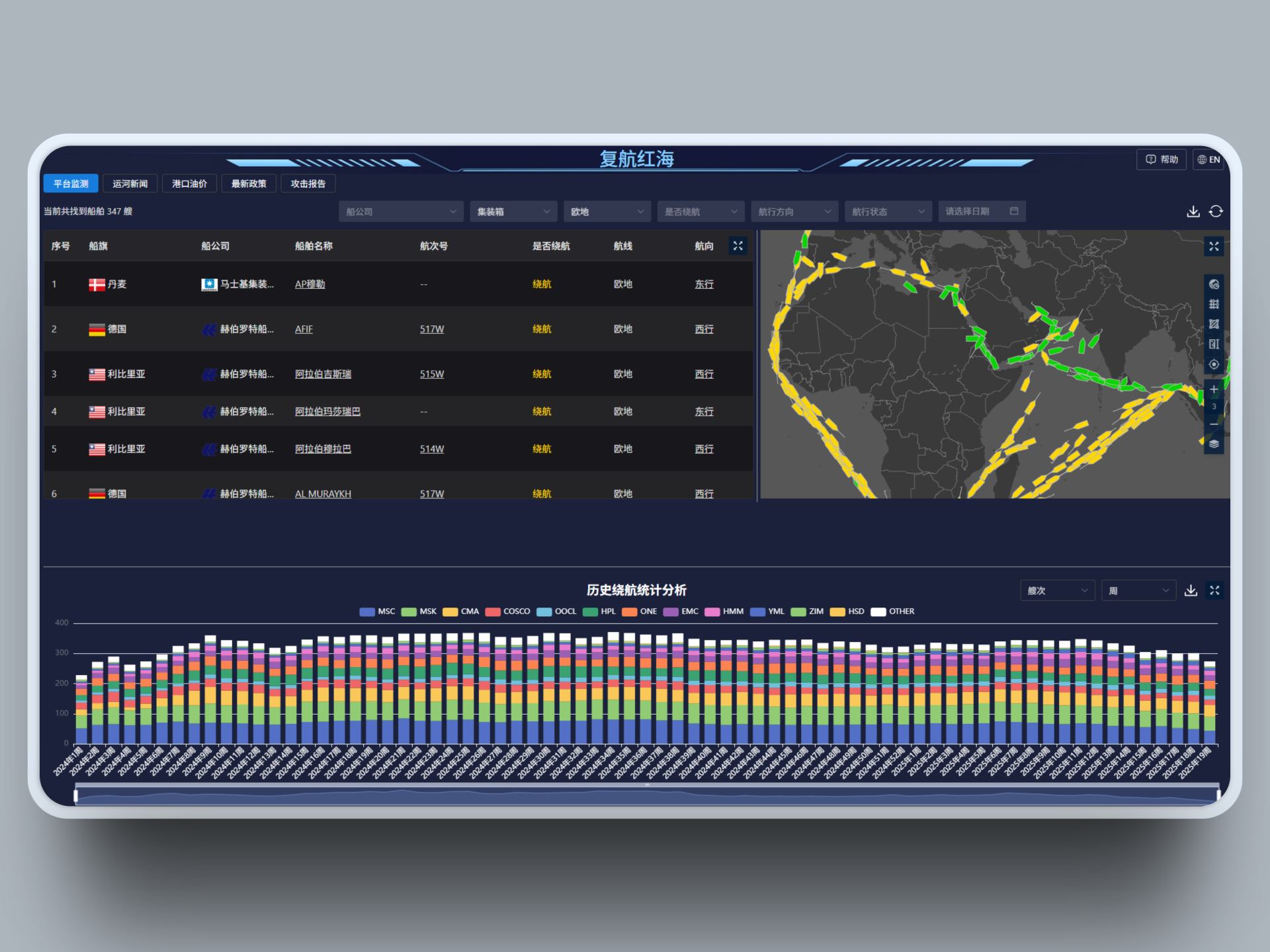Zoom in the map with plus
Viewport: 1270px width, 952px height.
pyautogui.click(x=1214, y=389)
